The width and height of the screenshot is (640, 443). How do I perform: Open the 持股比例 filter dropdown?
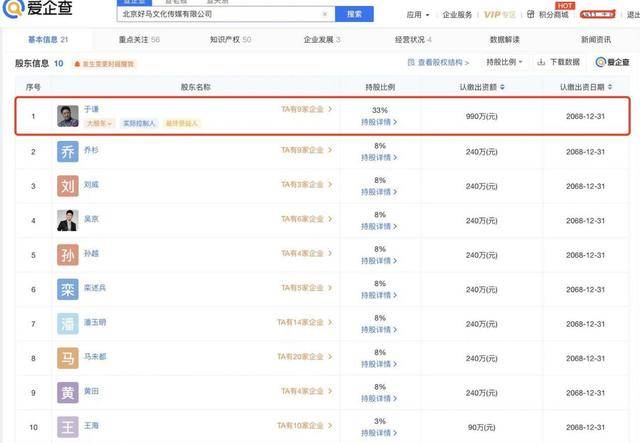[504, 62]
